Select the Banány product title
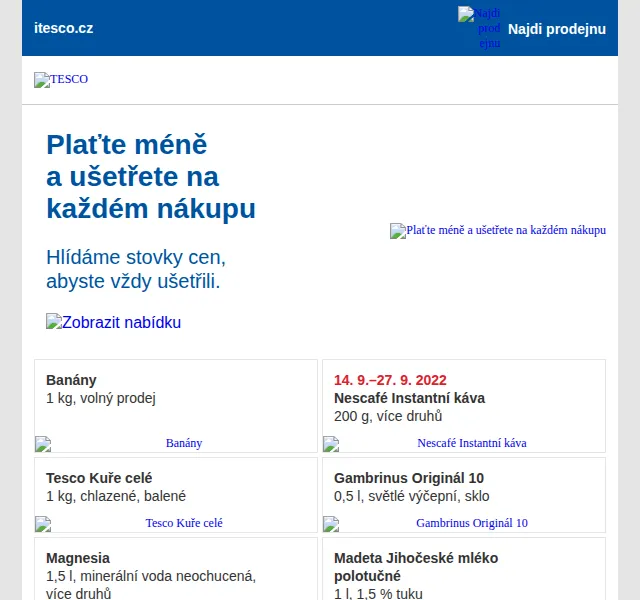Viewport: 640px width, 600px height. click(x=71, y=380)
